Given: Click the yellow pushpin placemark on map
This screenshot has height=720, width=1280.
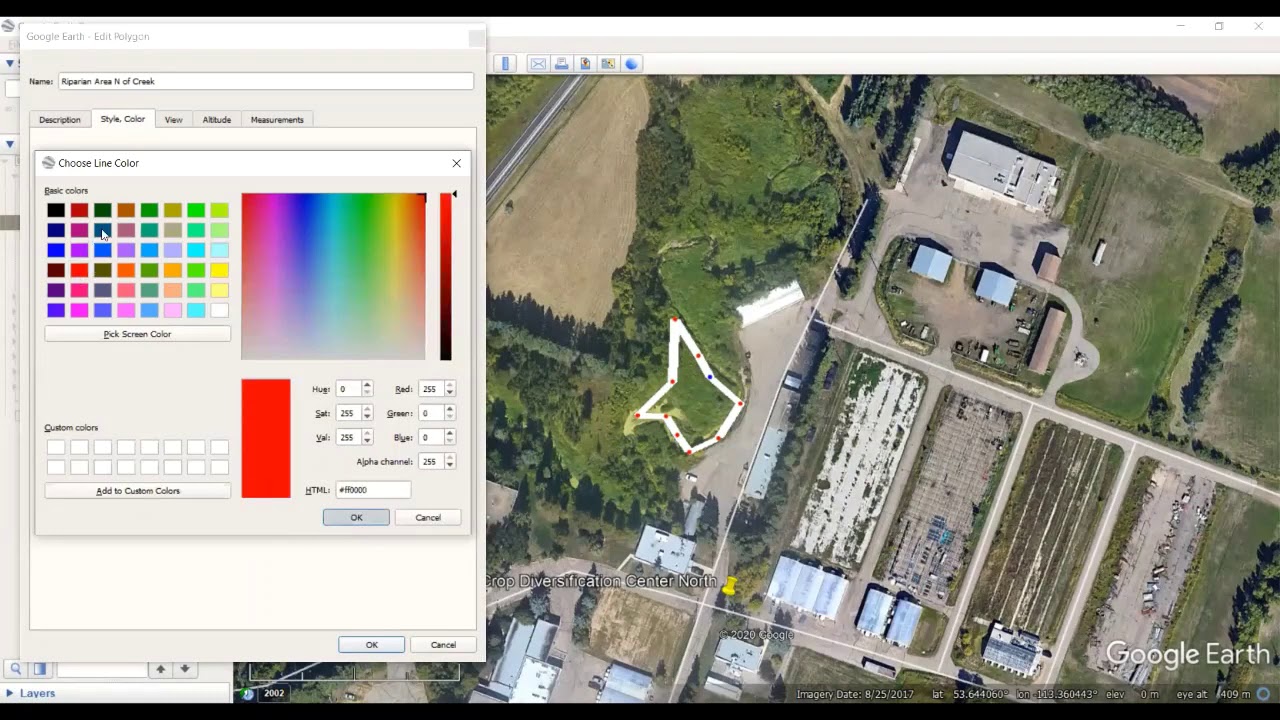Looking at the screenshot, I should point(730,585).
